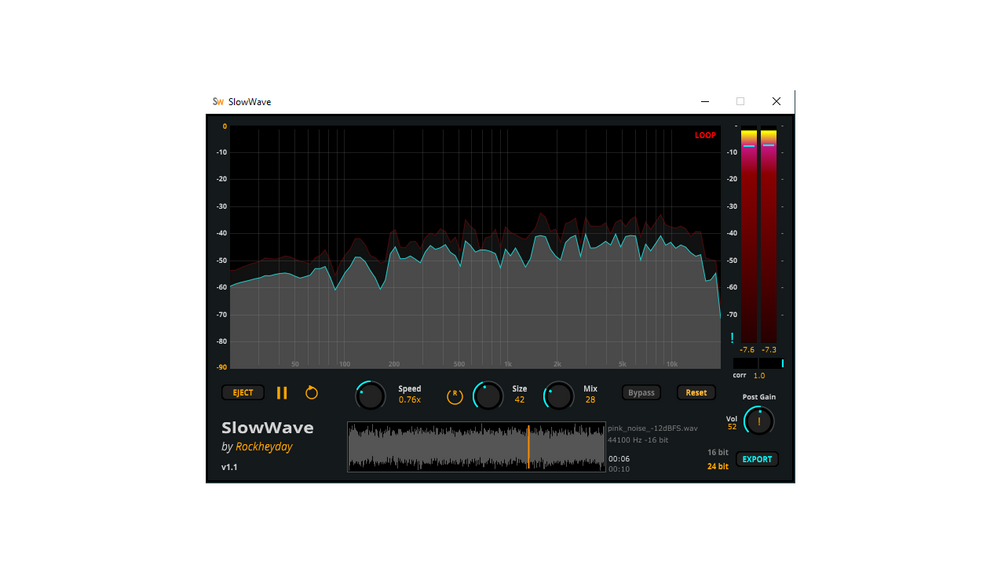This screenshot has width=1005, height=565.
Task: Click the SlowWave logo text
Action: pos(267,427)
